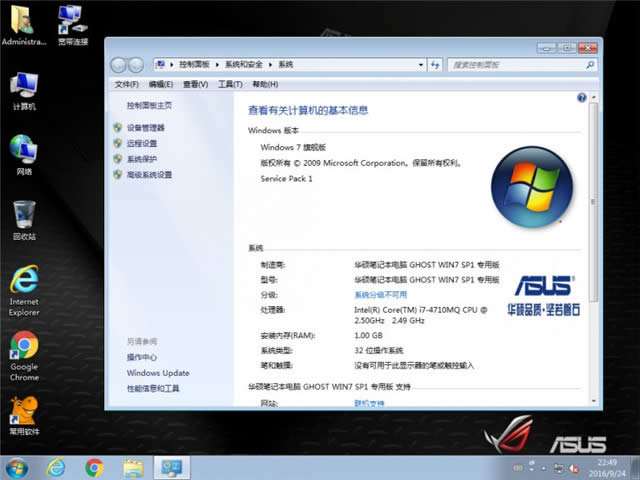Open File Explorer from the taskbar
640x480 pixels.
coord(133,467)
